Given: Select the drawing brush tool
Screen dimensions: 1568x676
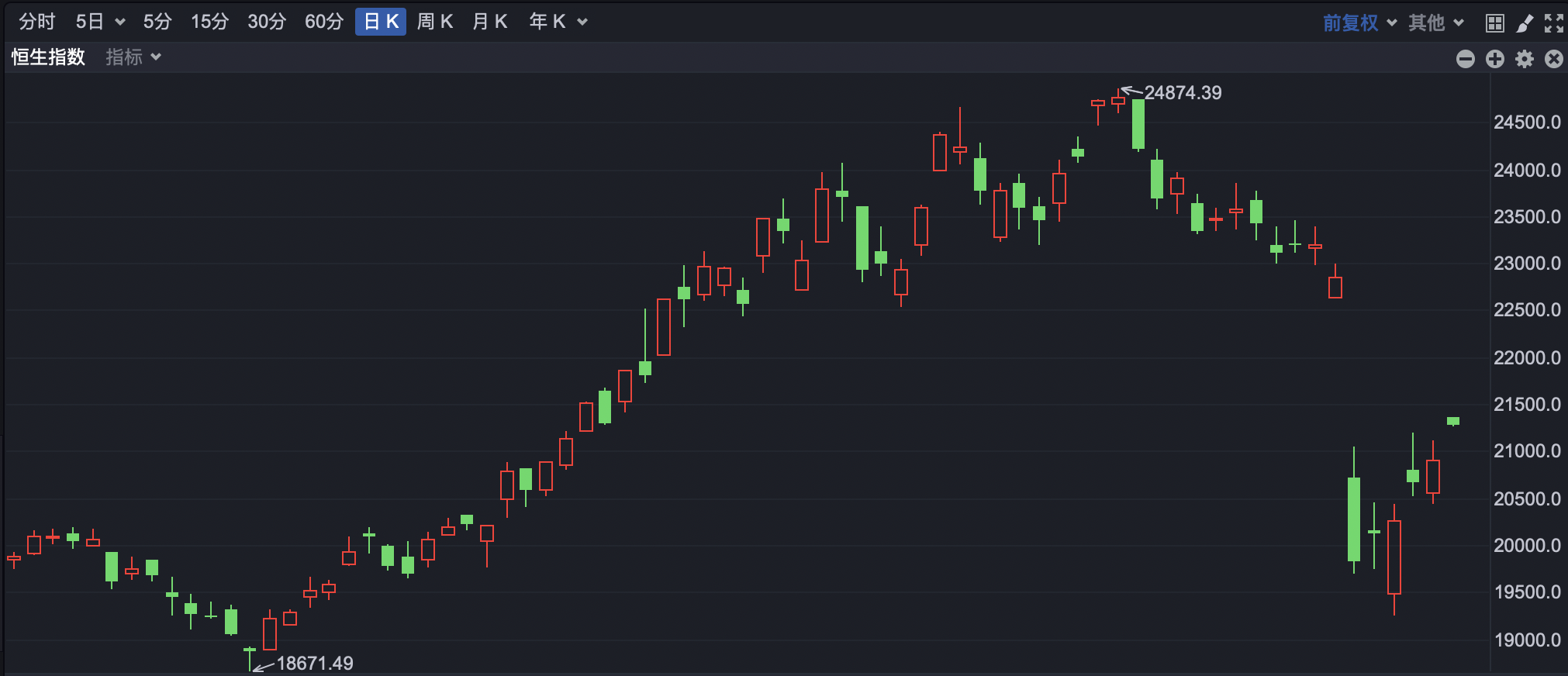Looking at the screenshot, I should 1525,22.
